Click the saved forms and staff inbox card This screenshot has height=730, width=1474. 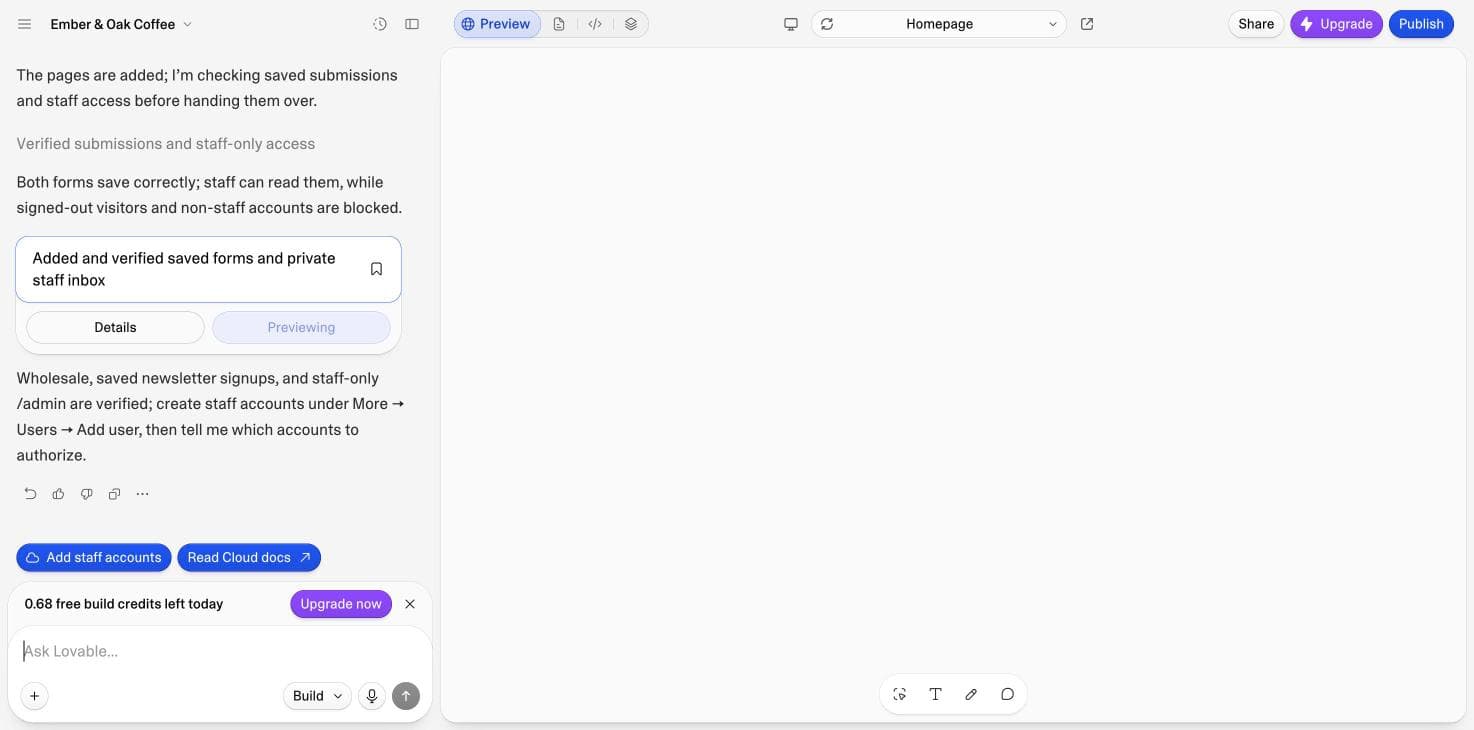(x=208, y=269)
